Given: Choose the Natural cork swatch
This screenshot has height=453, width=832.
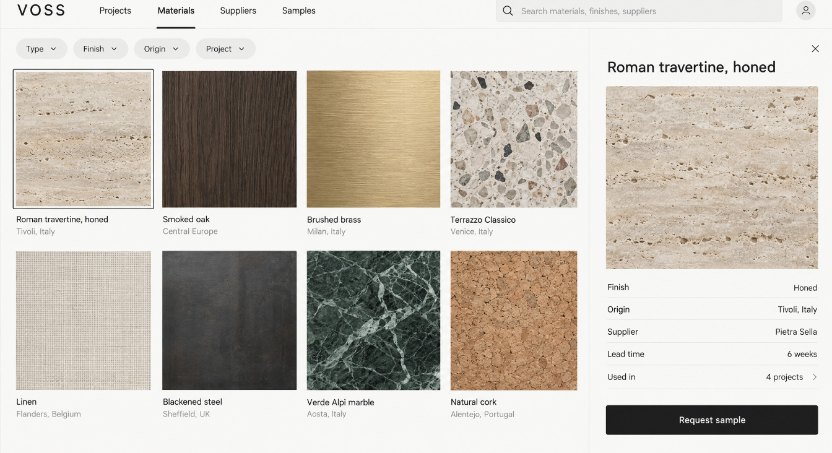Looking at the screenshot, I should tap(514, 320).
